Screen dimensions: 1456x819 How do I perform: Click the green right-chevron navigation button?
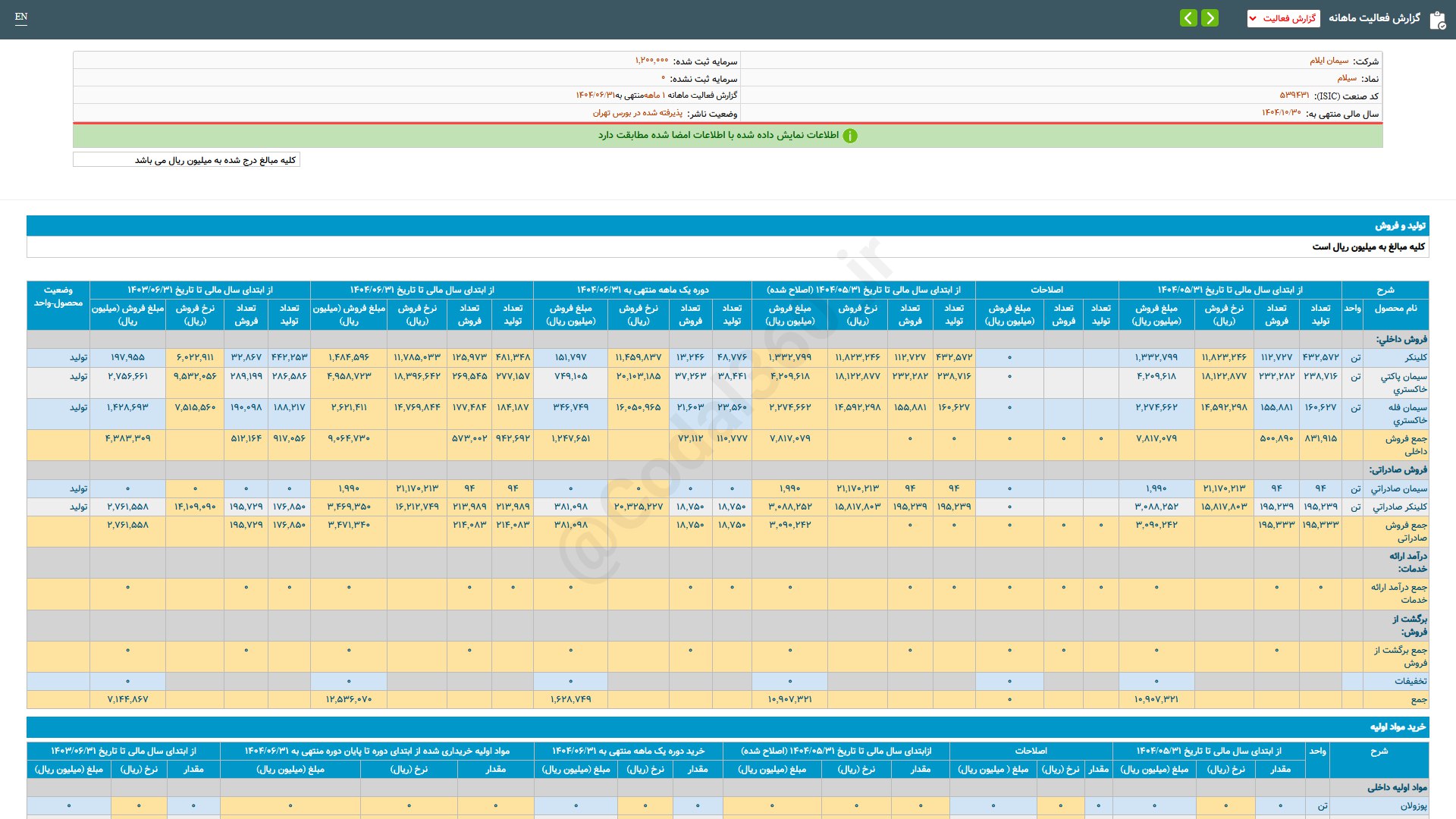pos(1210,17)
